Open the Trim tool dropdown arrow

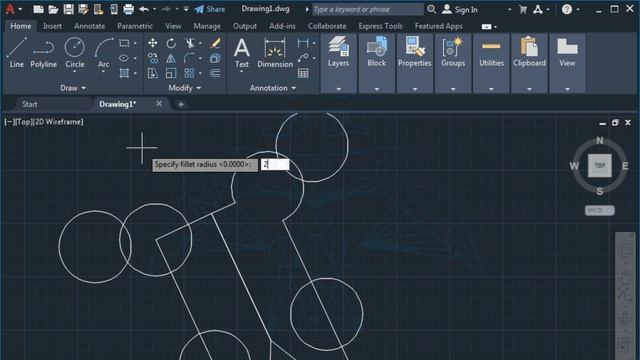tap(200, 43)
